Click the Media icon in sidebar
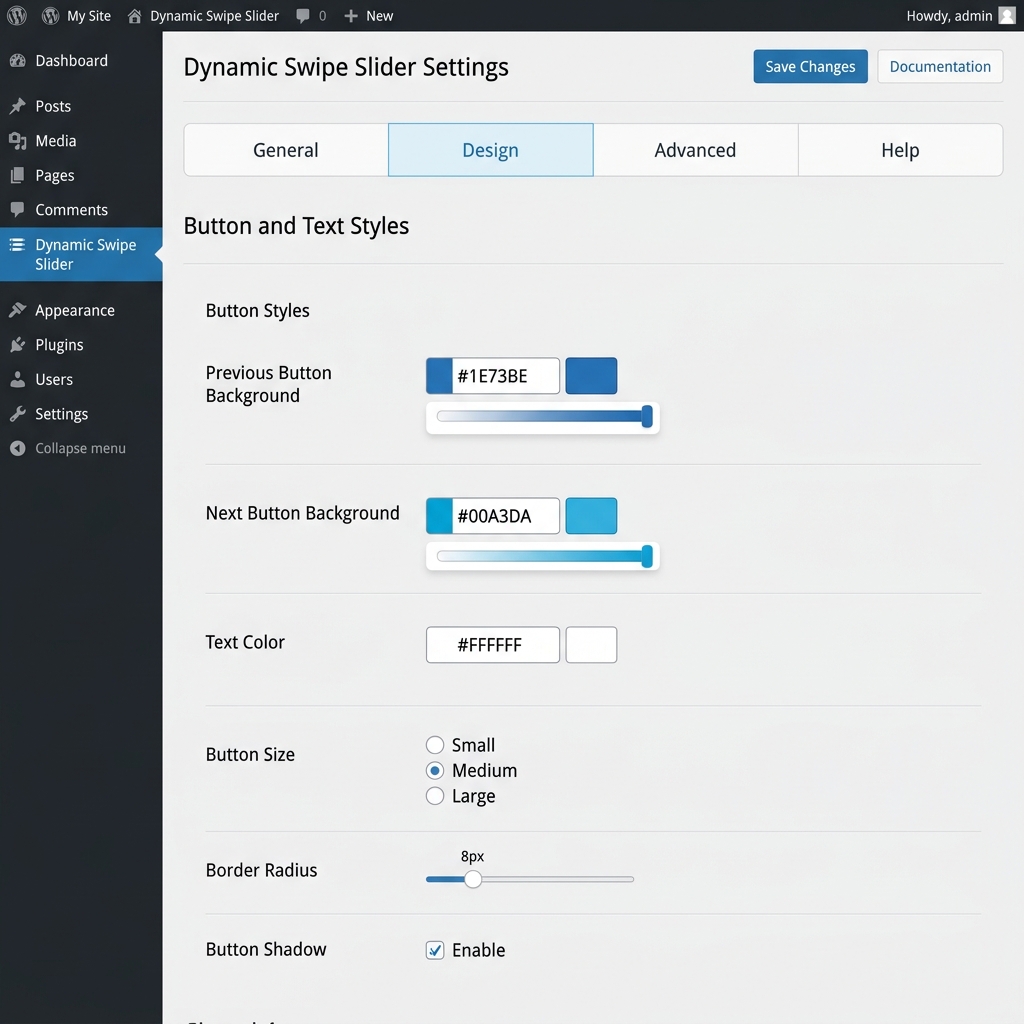The image size is (1024, 1024). click(x=18, y=140)
